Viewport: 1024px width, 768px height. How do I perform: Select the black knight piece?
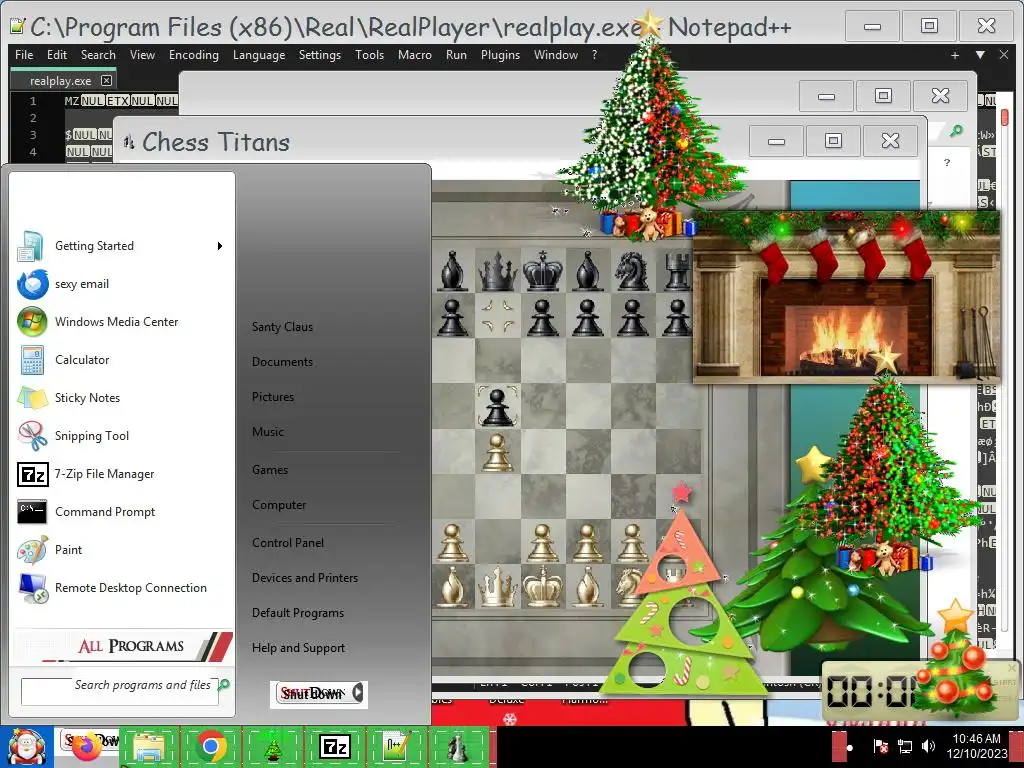(632, 270)
